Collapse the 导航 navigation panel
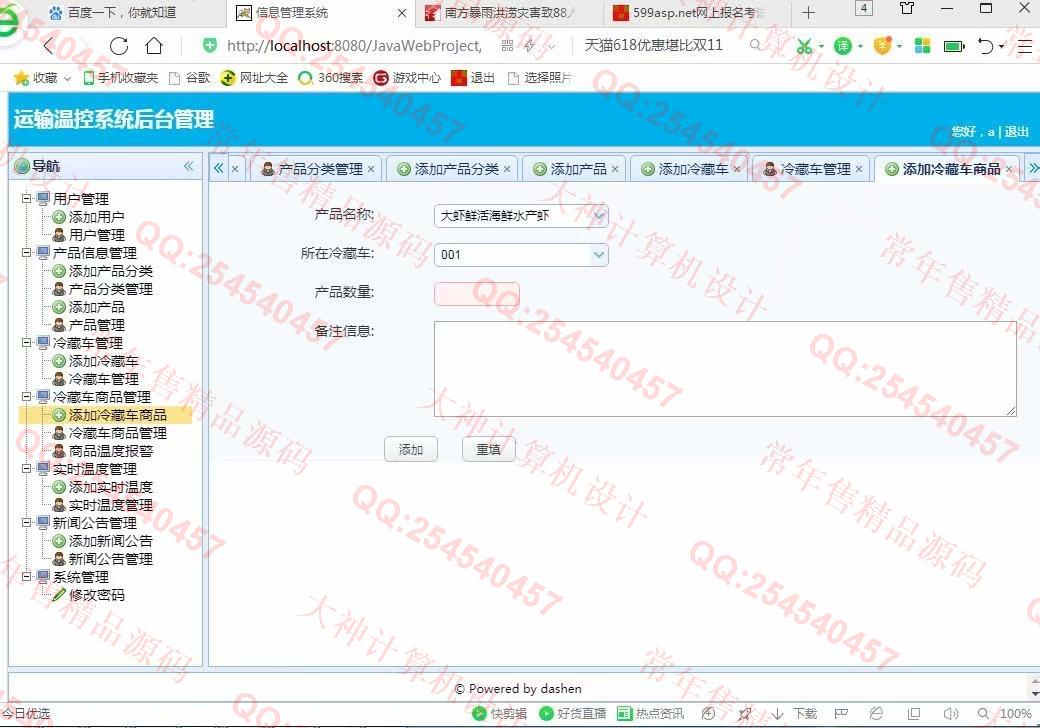 (x=188, y=166)
